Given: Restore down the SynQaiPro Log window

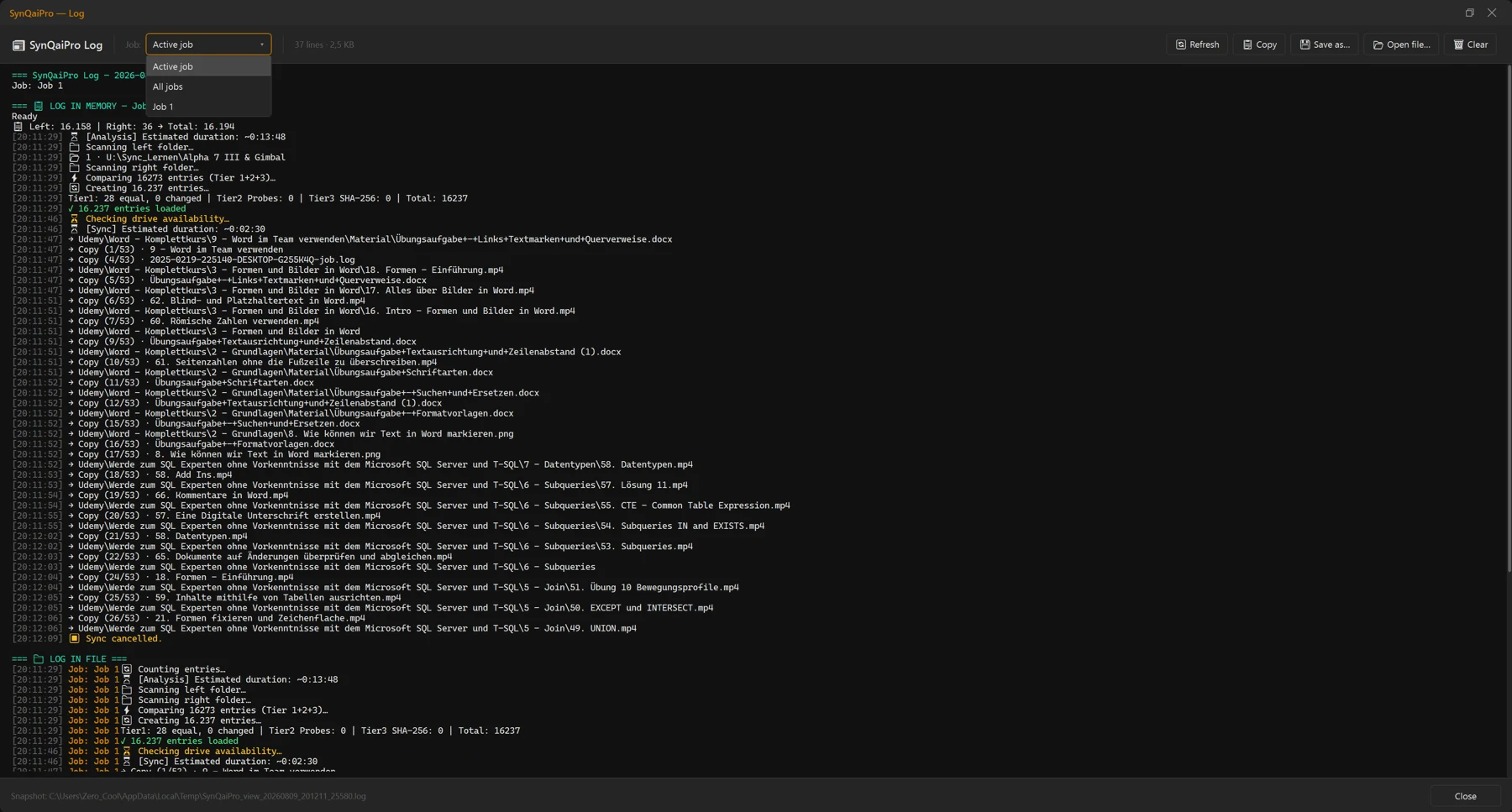Looking at the screenshot, I should (x=1469, y=13).
